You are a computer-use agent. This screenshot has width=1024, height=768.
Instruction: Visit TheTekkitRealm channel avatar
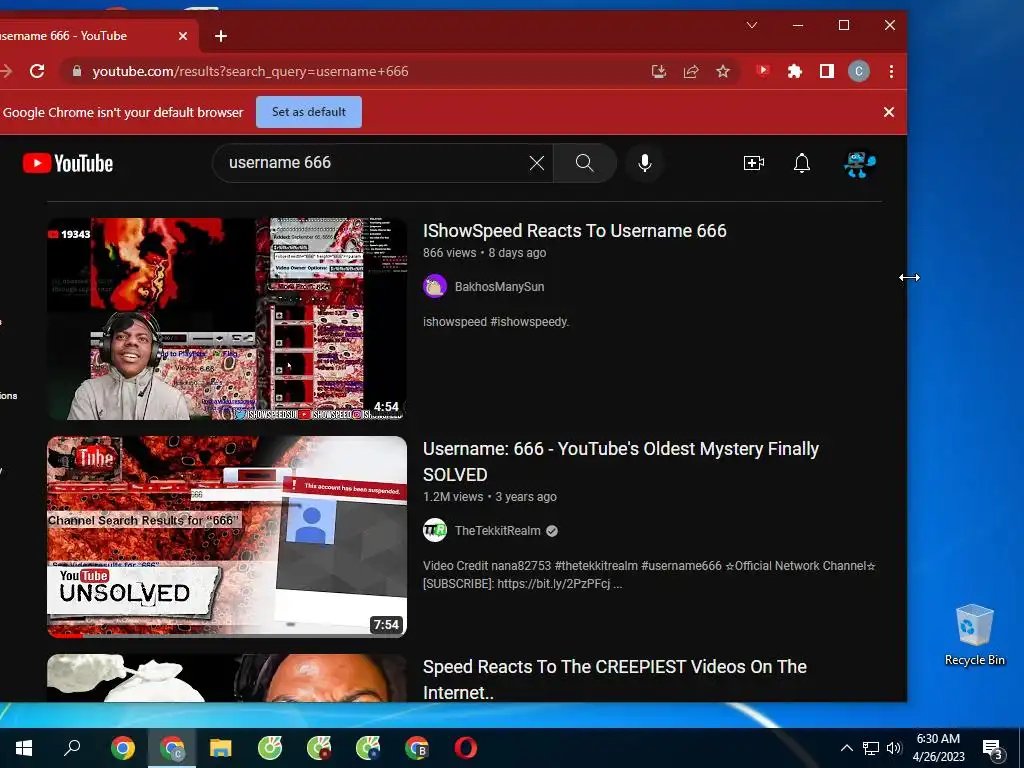pyautogui.click(x=435, y=530)
